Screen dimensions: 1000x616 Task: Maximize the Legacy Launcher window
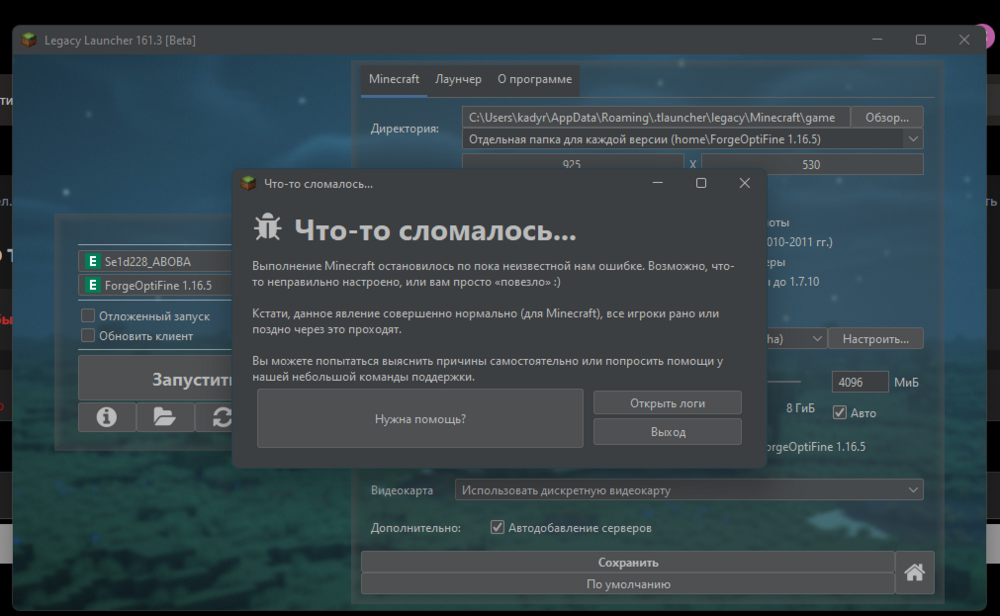click(x=920, y=40)
